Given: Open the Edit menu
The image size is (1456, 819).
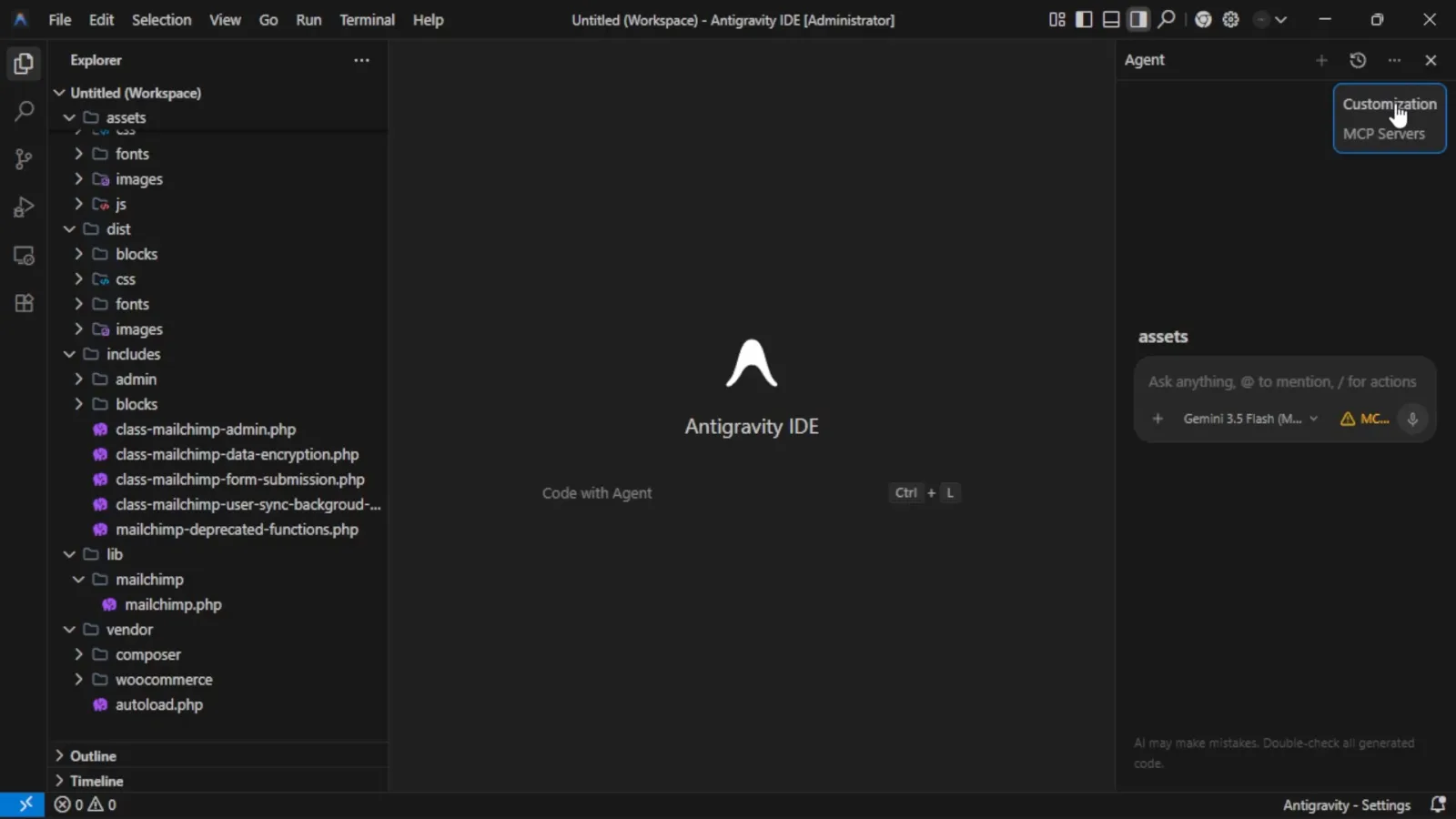Looking at the screenshot, I should tap(101, 19).
